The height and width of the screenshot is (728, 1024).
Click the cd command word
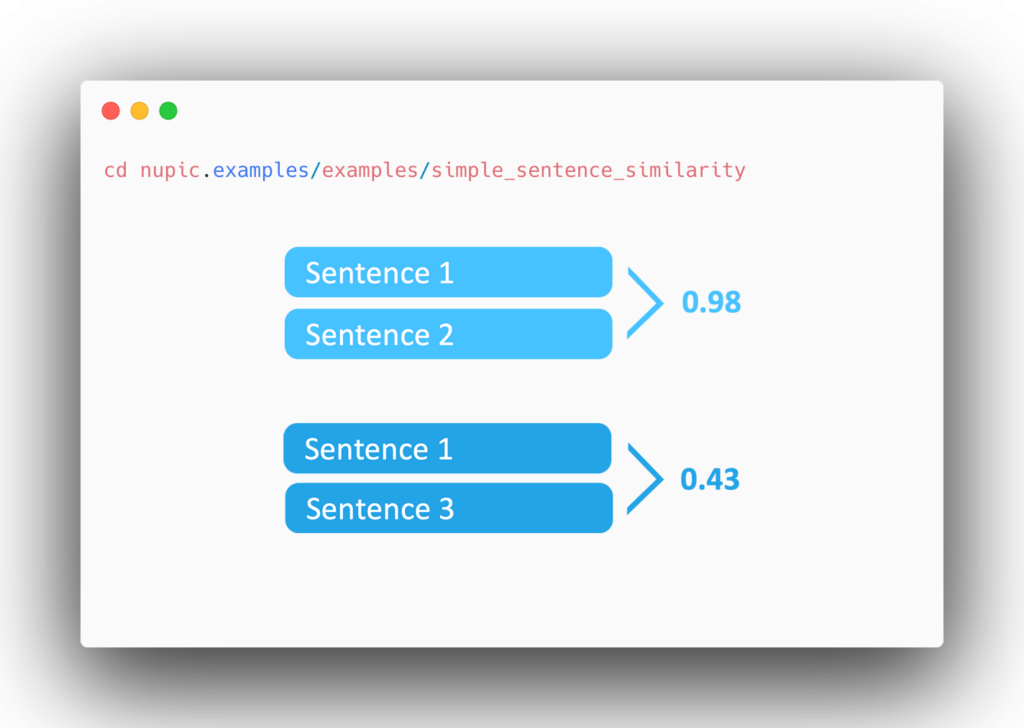116,170
